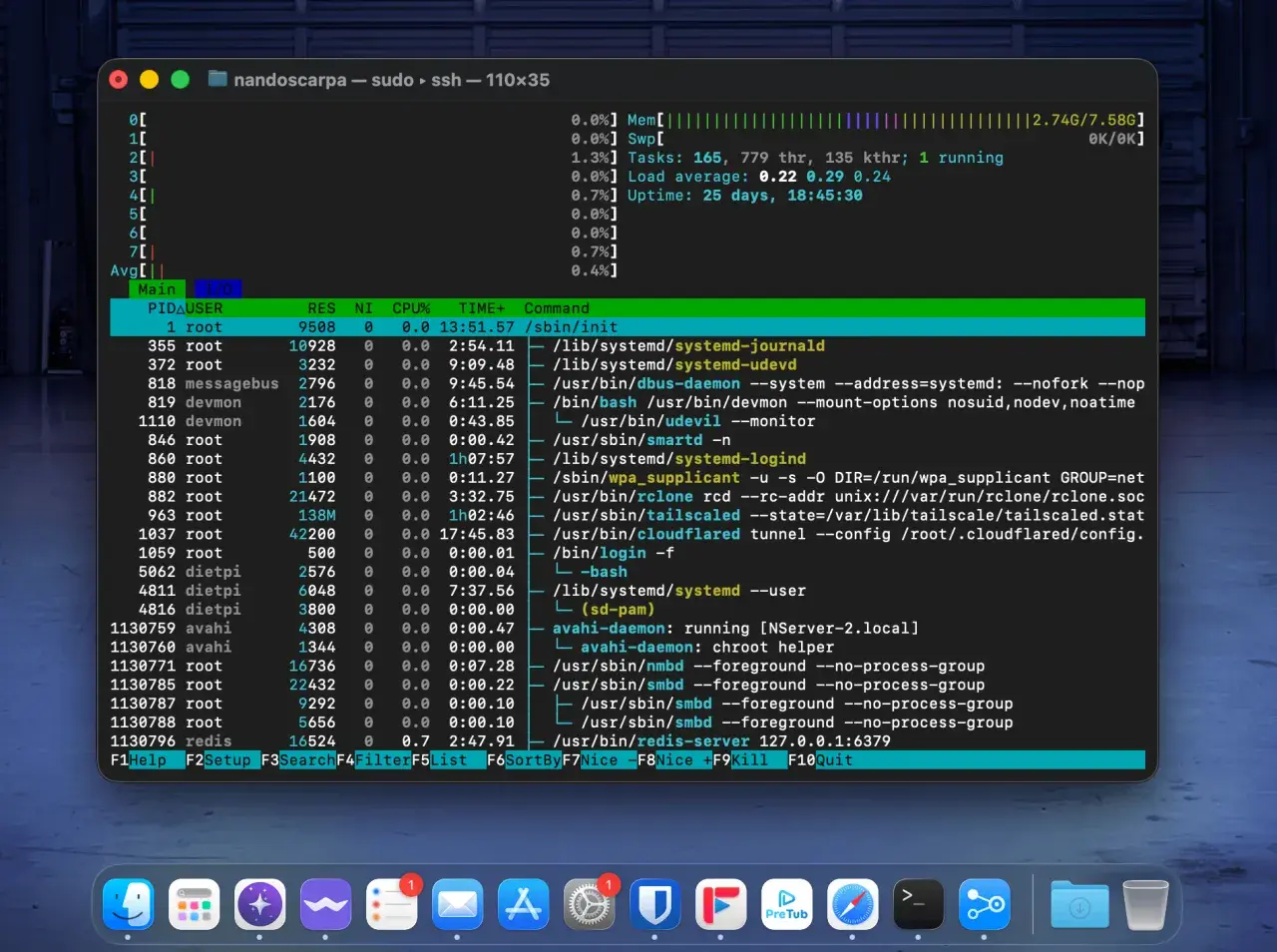Sort by the TIME+ column header

click(x=482, y=308)
